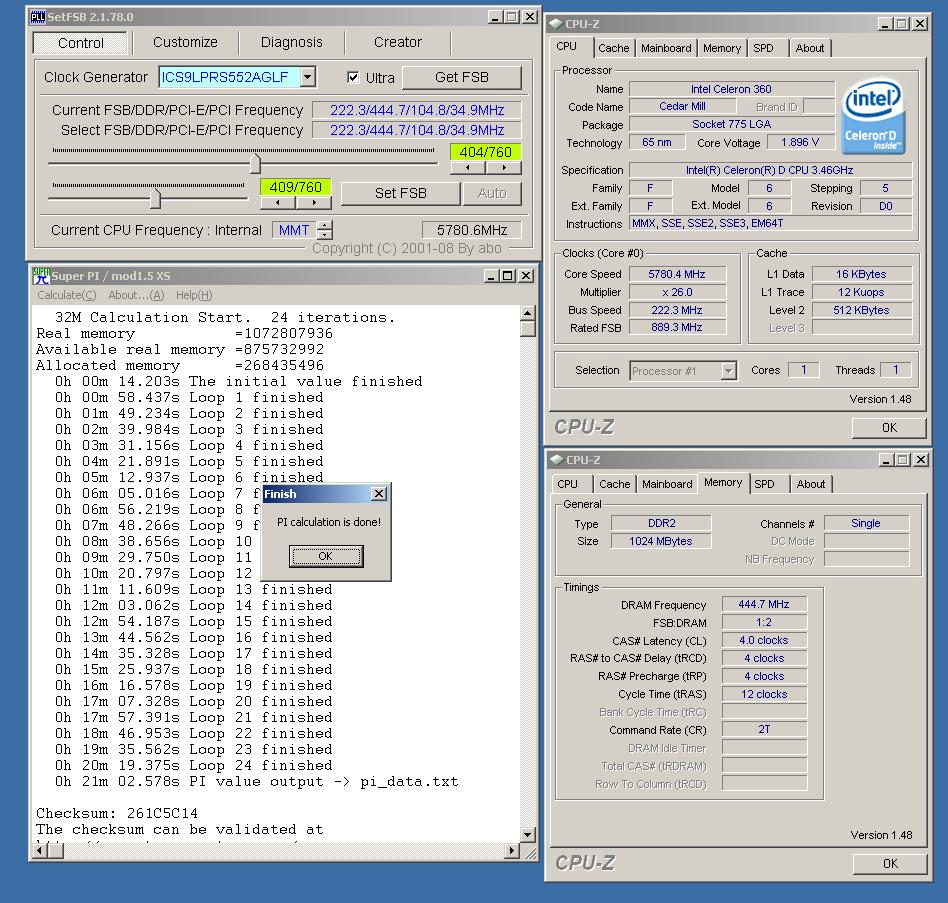948x903 pixels.
Task: Click the Command Rate 2T value
Action: point(764,730)
